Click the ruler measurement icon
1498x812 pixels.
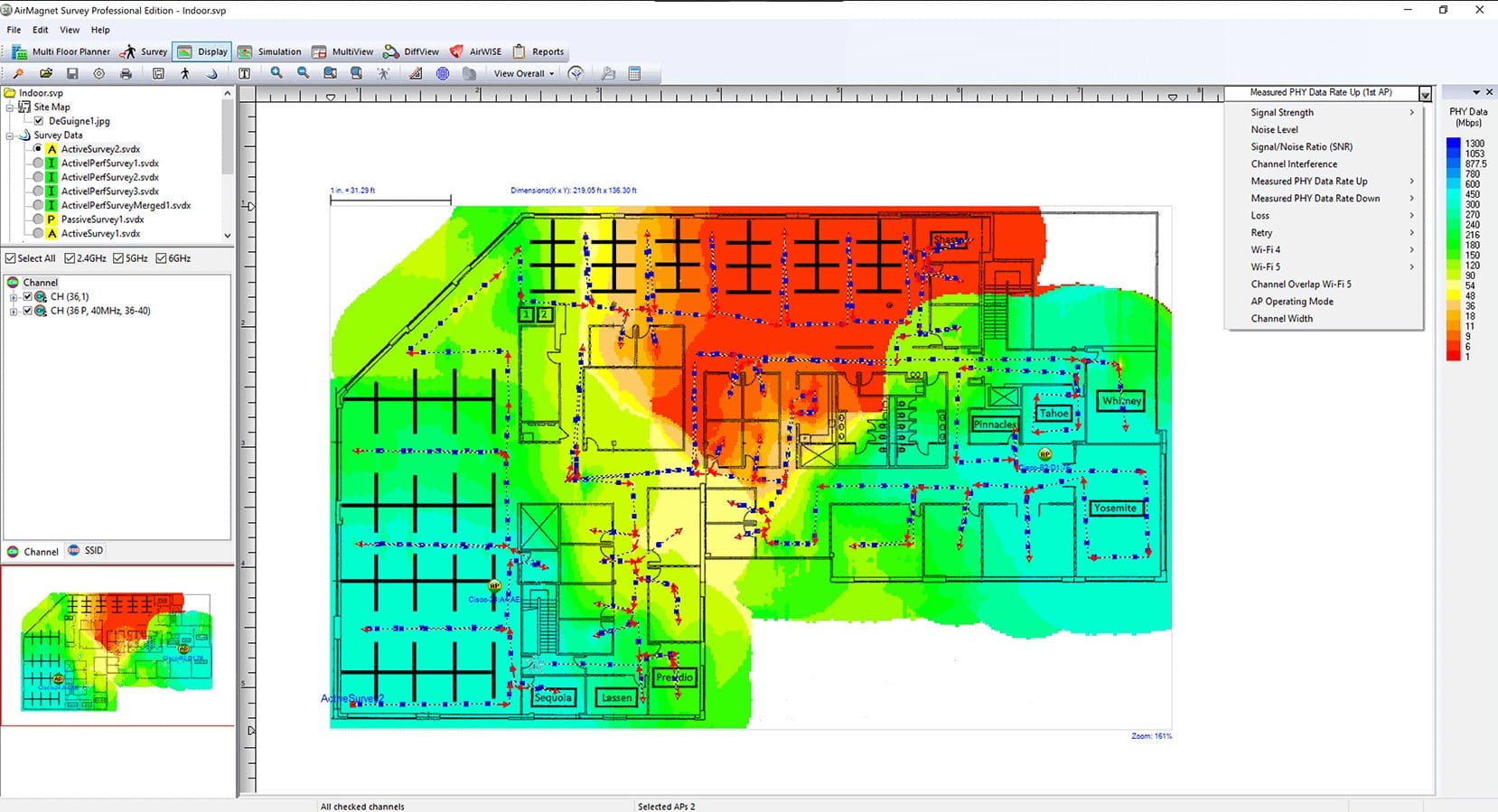click(x=416, y=74)
